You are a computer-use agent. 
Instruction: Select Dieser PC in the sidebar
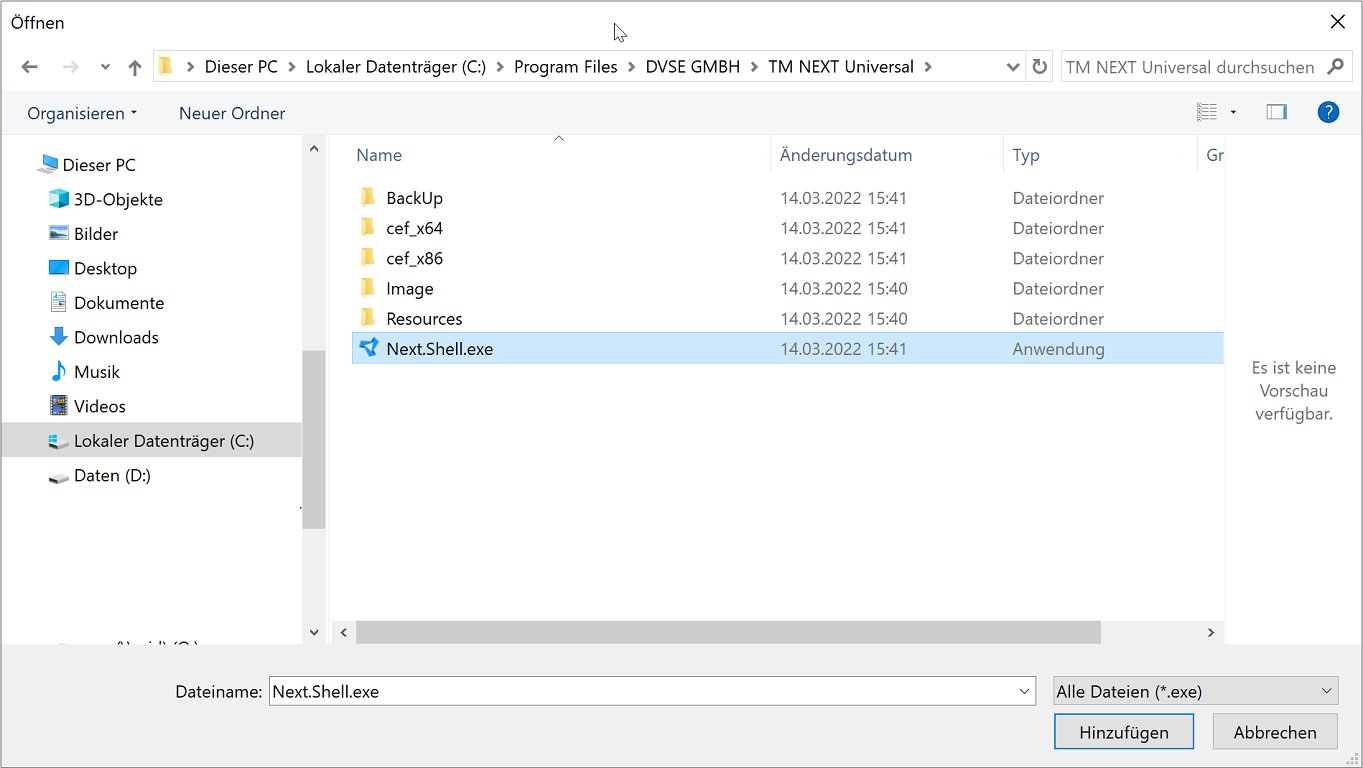coord(99,165)
